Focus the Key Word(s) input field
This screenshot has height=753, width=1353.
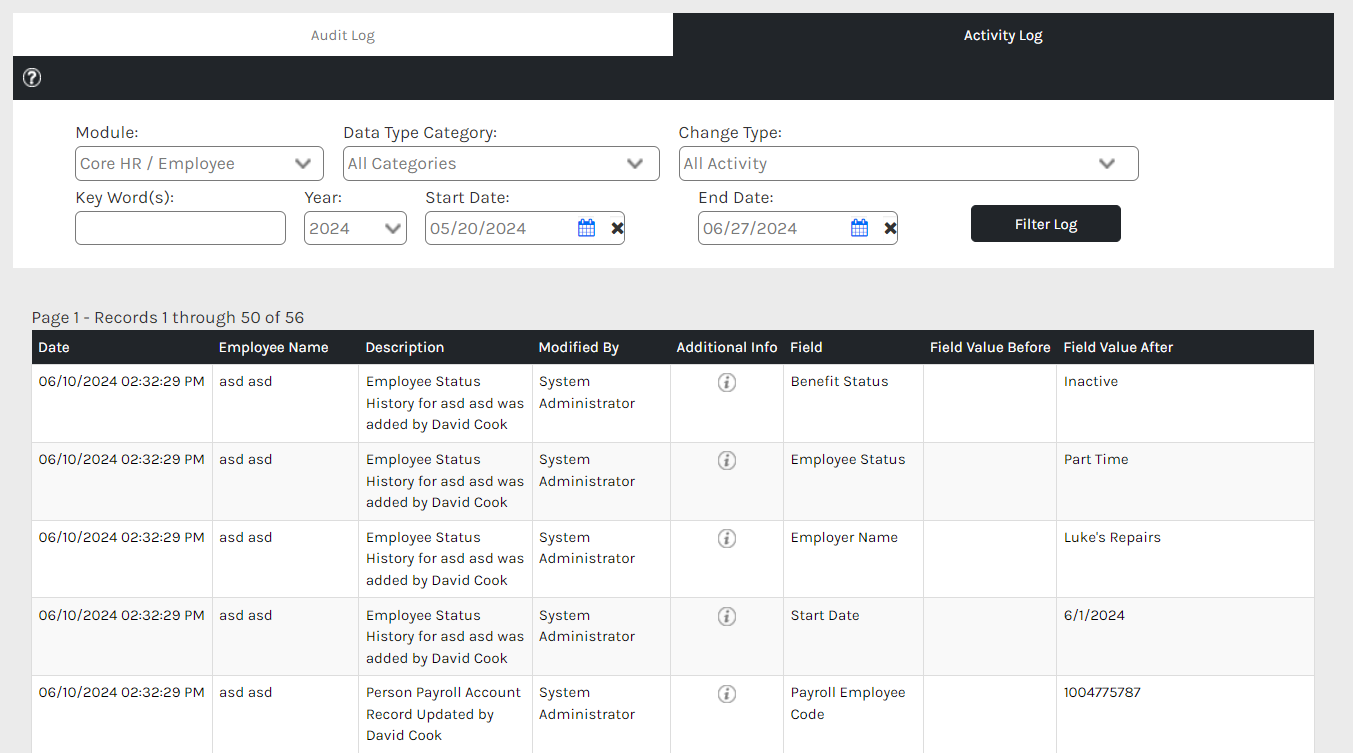tap(180, 228)
